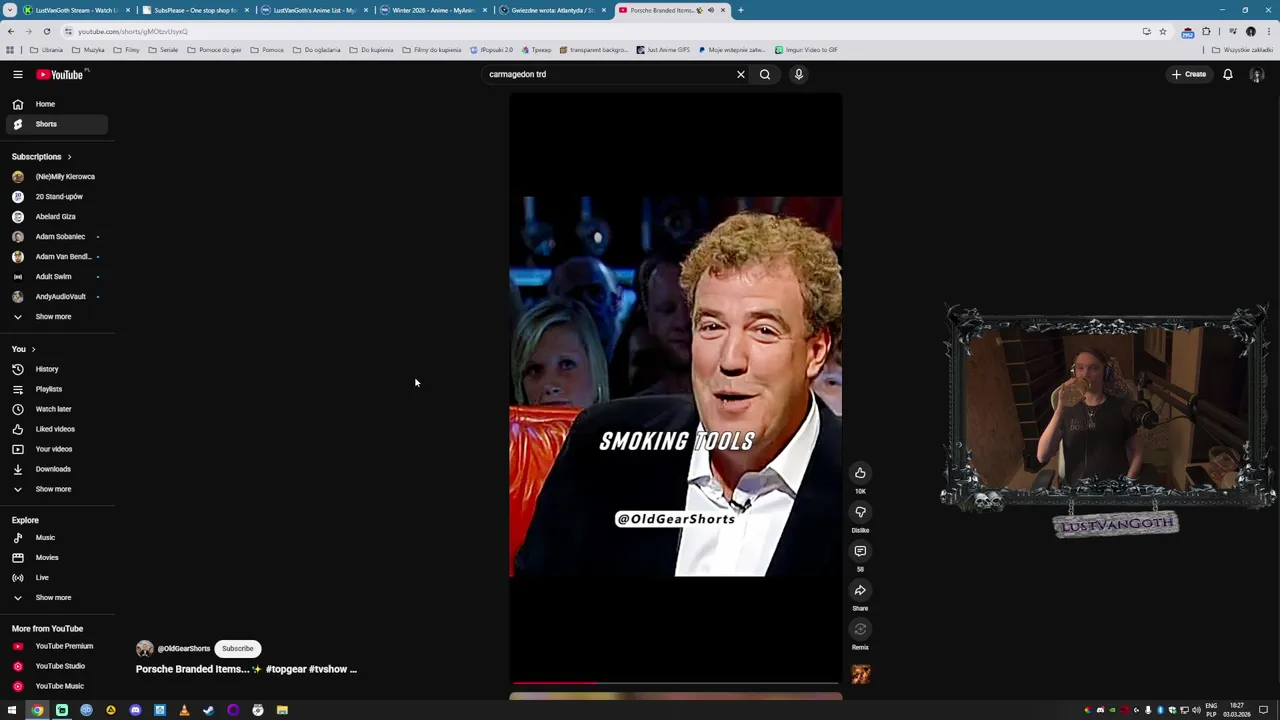Switch to SubsPlease browser tab

[195, 10]
